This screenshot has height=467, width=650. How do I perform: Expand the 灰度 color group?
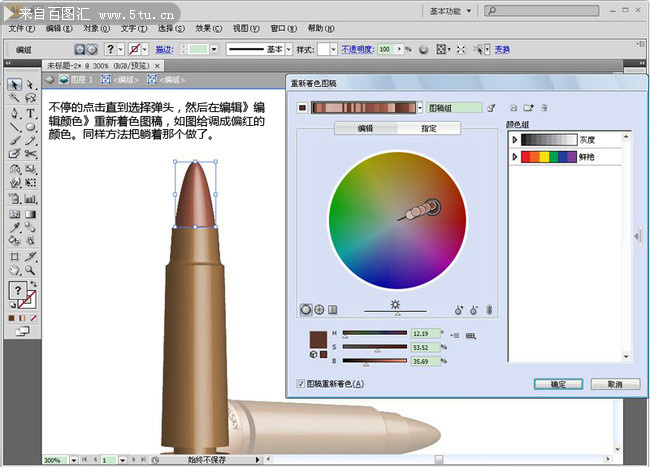click(516, 141)
